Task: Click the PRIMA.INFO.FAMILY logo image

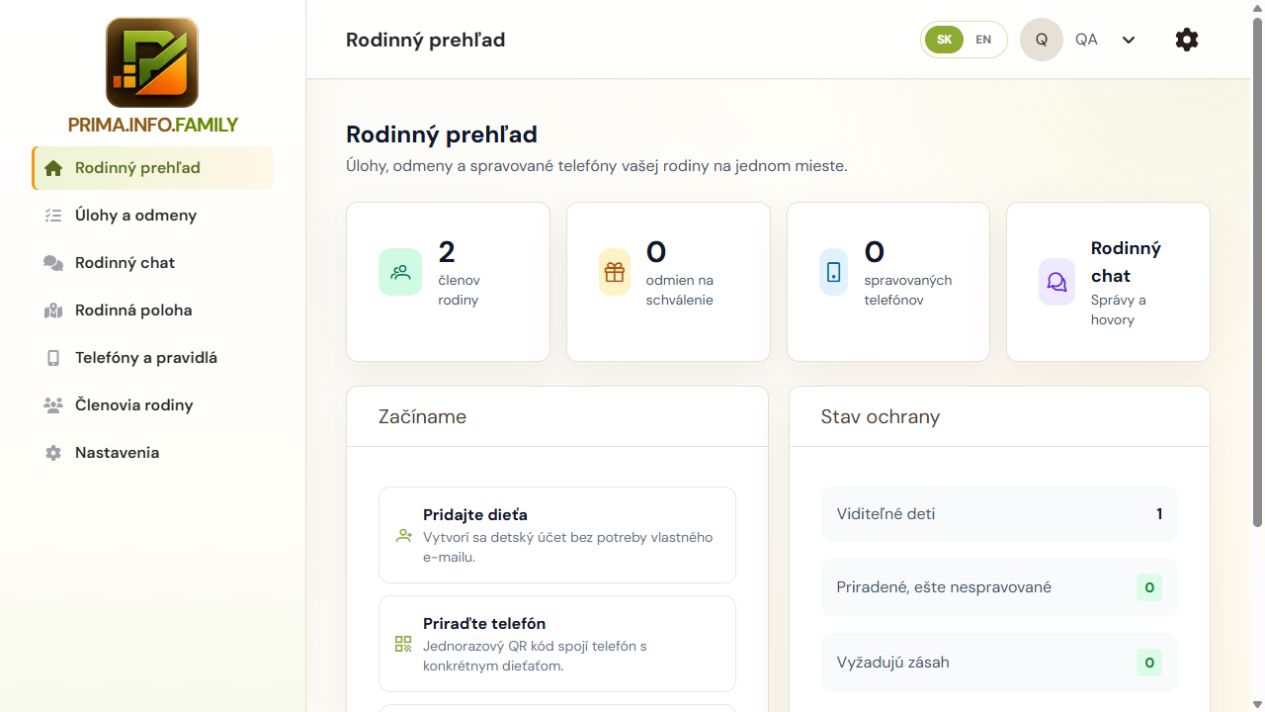Action: click(152, 62)
